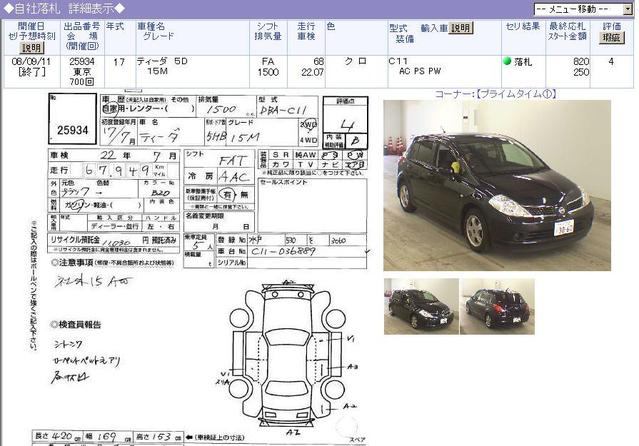Click the 説明 button under 開催日
The image size is (639, 446).
pyautogui.click(x=32, y=48)
